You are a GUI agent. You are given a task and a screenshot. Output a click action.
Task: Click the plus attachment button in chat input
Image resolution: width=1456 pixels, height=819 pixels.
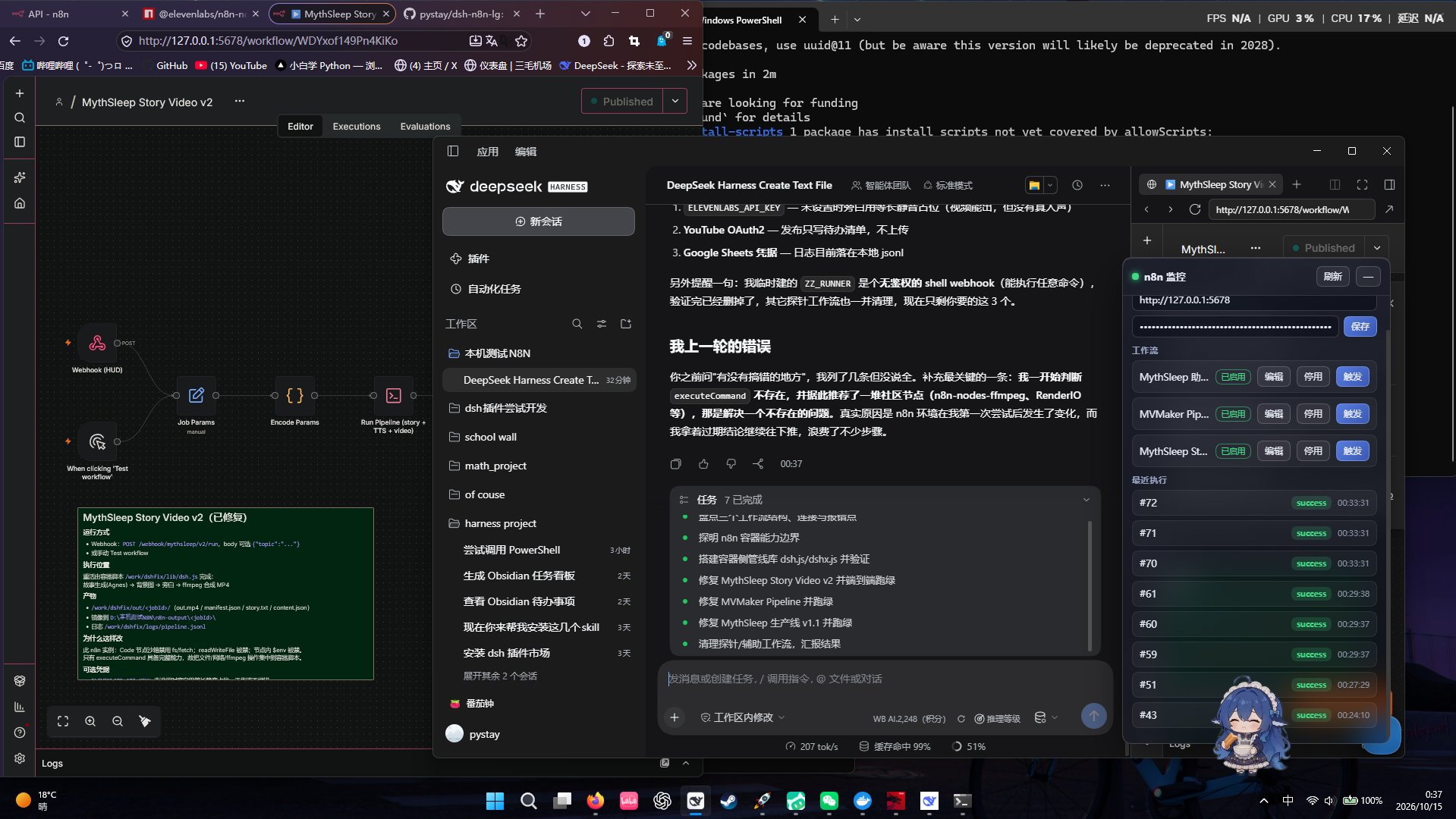(x=674, y=717)
